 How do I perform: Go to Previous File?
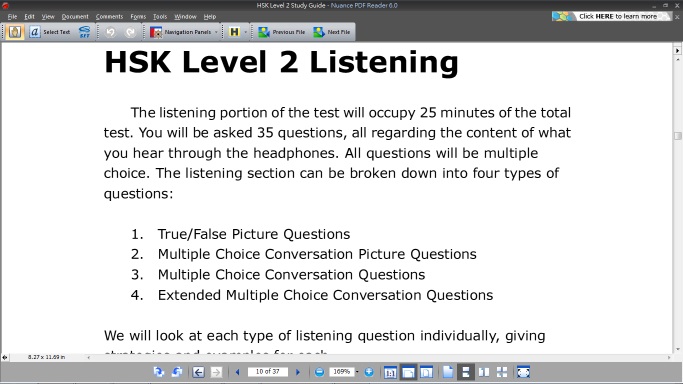click(x=281, y=32)
